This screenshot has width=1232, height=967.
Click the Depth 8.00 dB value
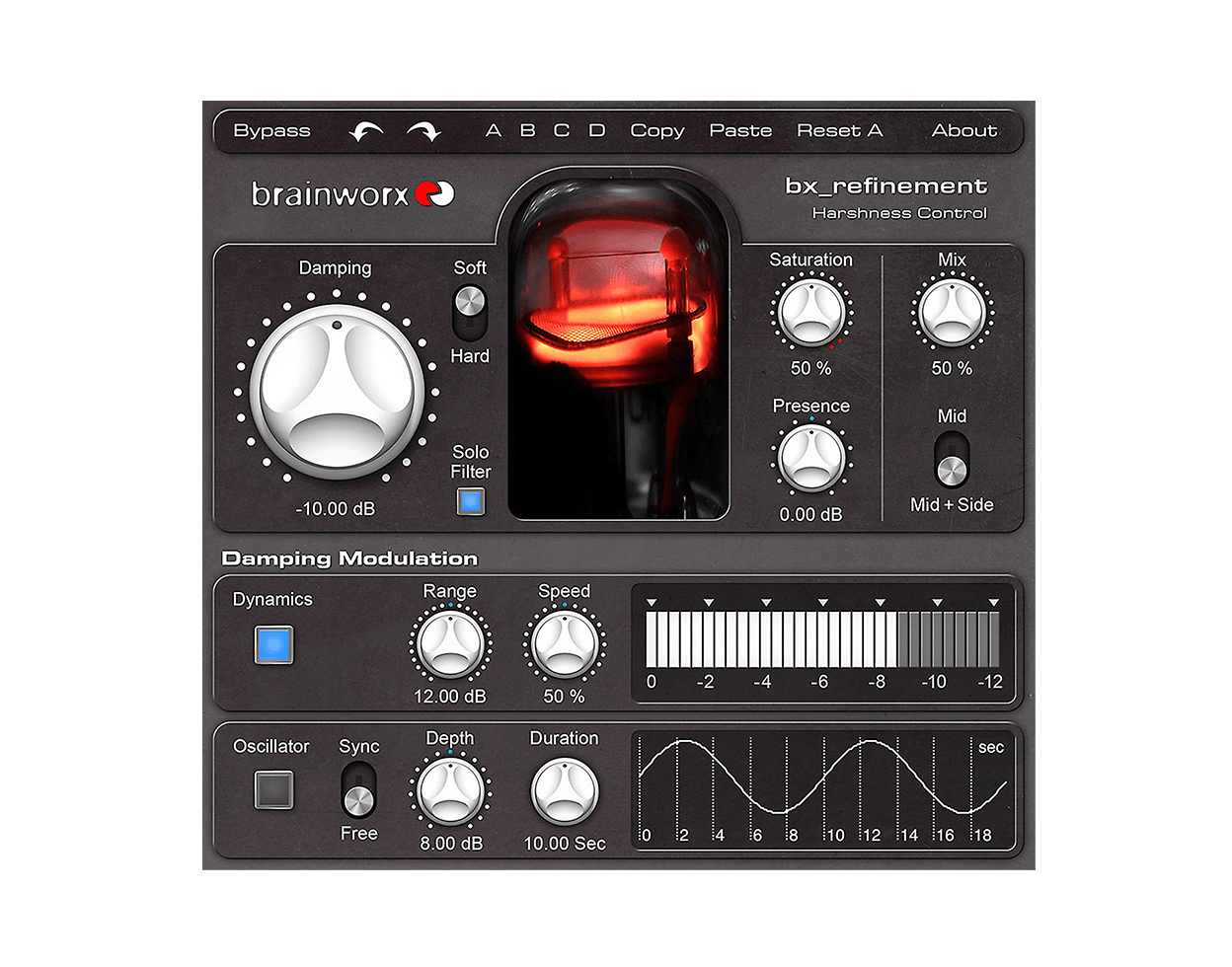451,844
